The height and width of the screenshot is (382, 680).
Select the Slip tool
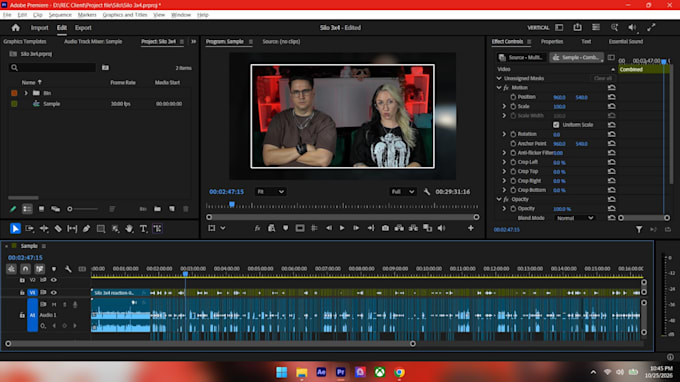click(x=72, y=229)
